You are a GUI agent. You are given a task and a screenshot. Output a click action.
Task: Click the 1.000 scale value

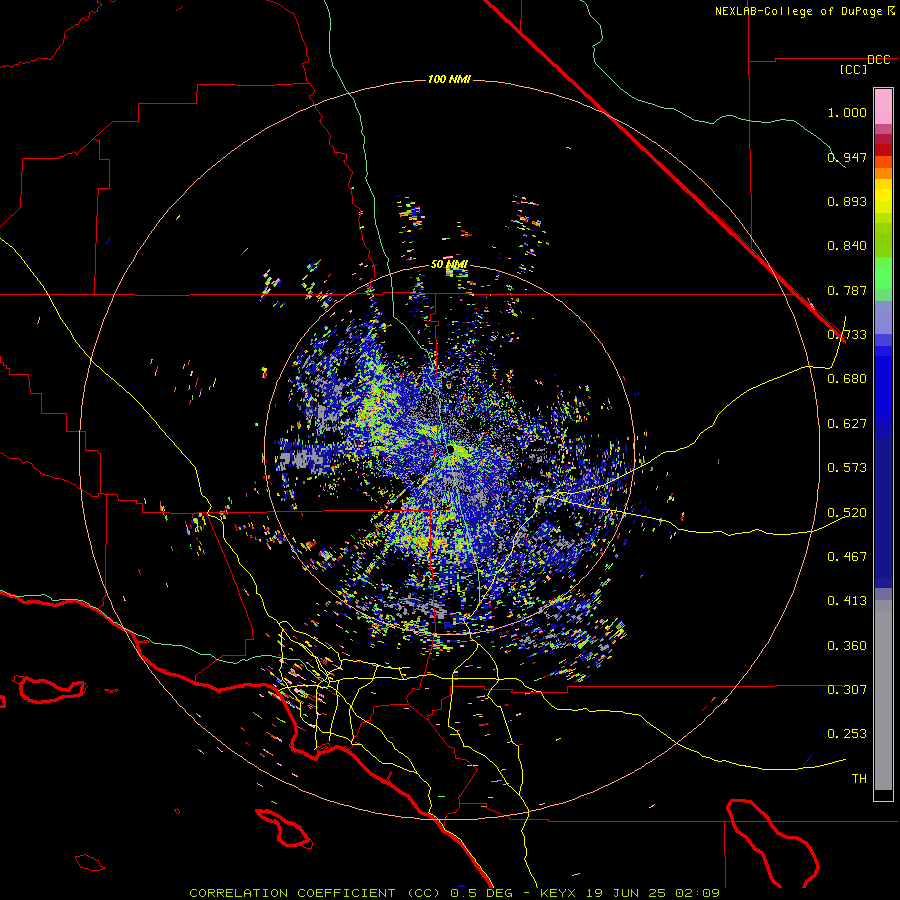click(x=847, y=112)
